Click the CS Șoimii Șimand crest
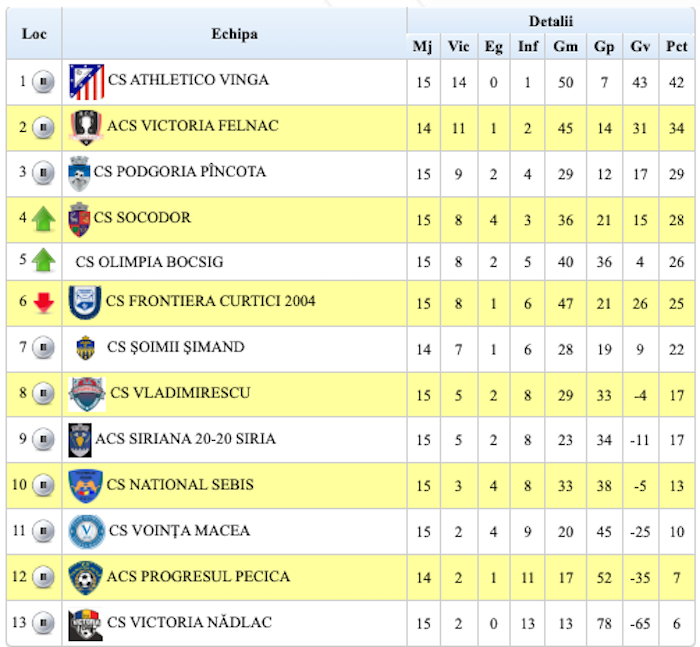The image size is (700, 647). (85, 348)
